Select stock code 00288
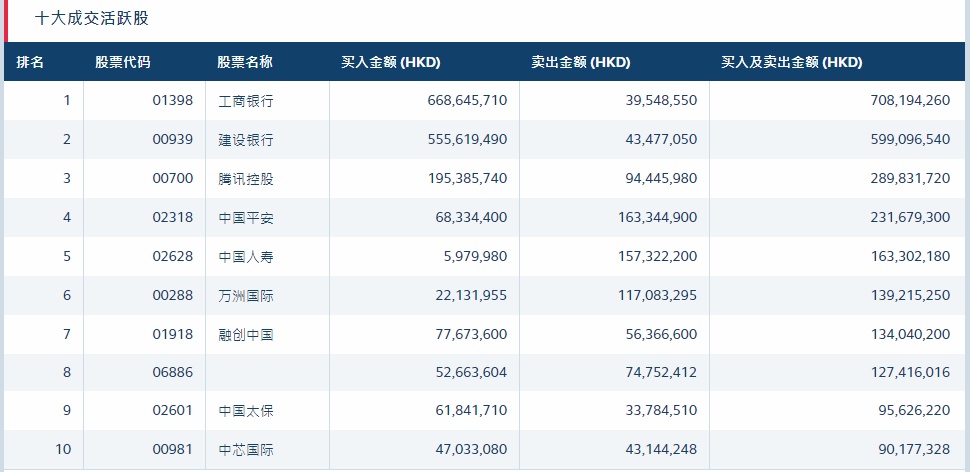This screenshot has height=472, width=970. [173, 295]
